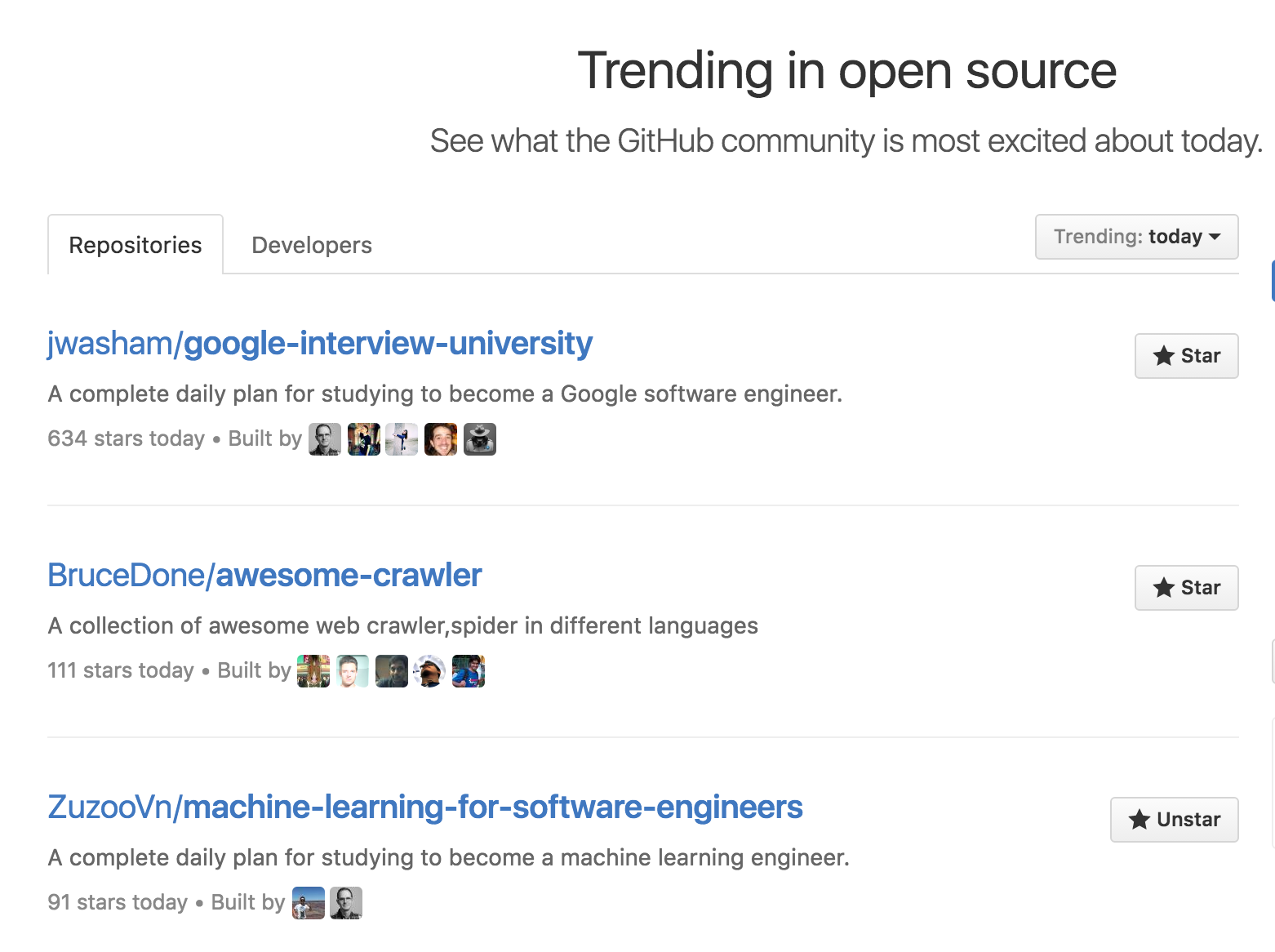Click the second contributor avatar under machine-learning-for-software-engineers

(x=345, y=902)
